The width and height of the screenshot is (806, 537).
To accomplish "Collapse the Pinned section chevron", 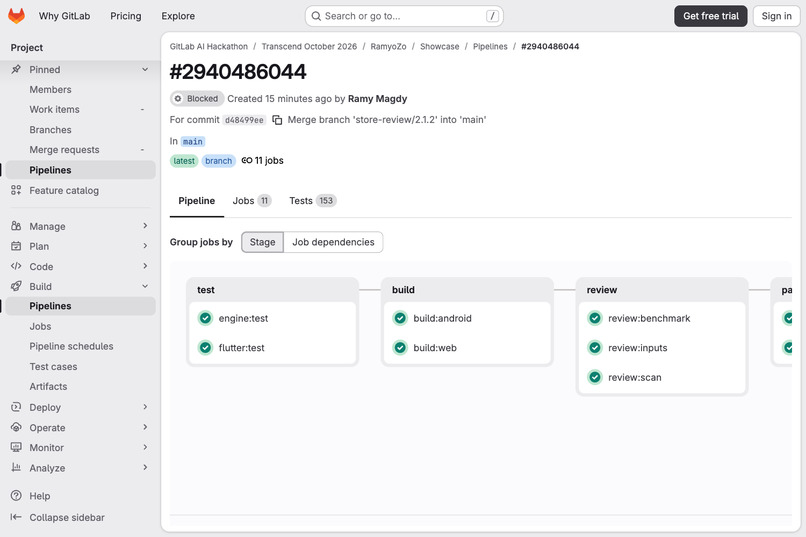I will 145,69.
